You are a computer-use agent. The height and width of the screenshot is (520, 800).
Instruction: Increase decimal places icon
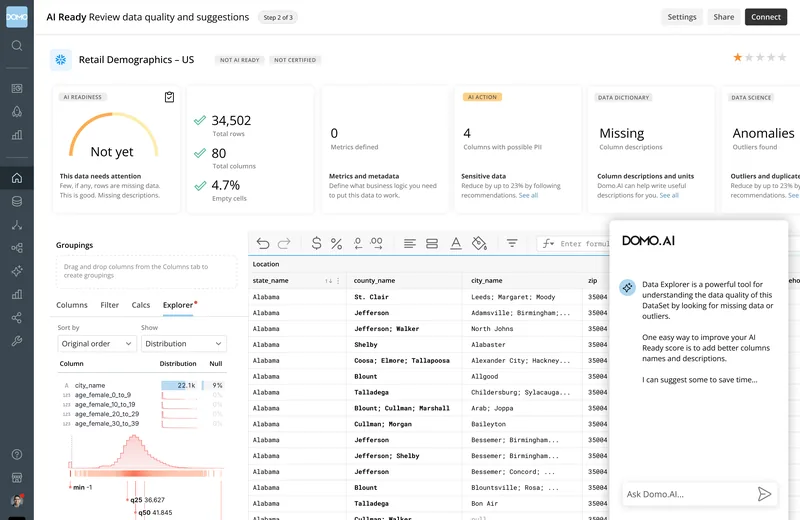(x=377, y=243)
